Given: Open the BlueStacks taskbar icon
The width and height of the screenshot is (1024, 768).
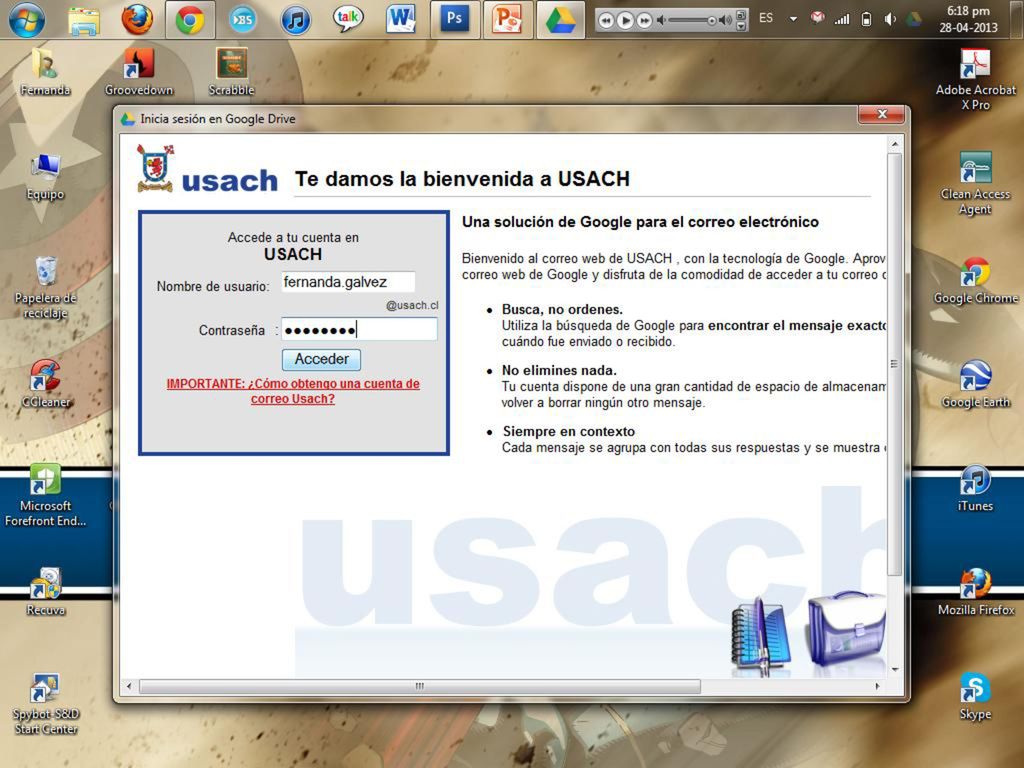Looking at the screenshot, I should coord(243,20).
